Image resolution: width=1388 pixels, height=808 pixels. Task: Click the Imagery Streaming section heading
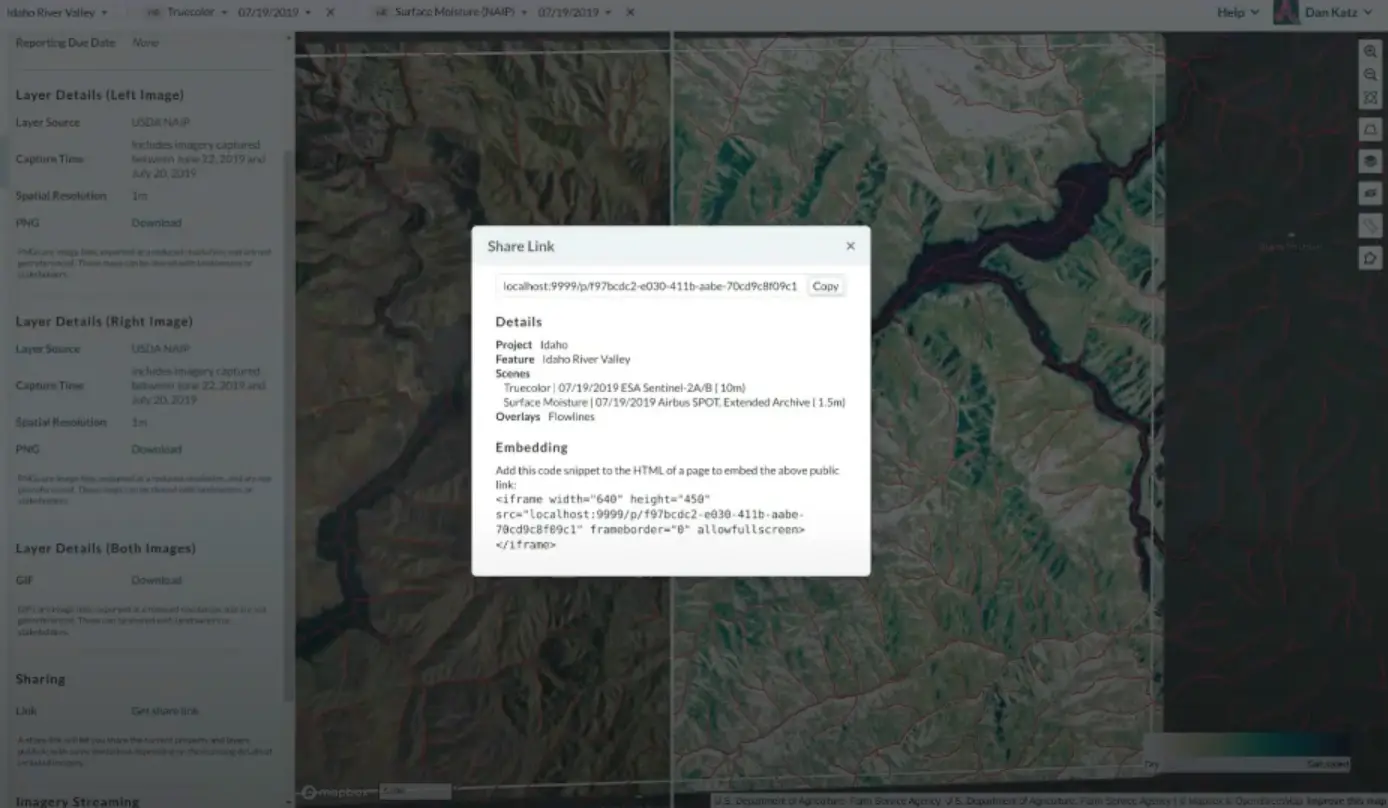[x=77, y=801]
